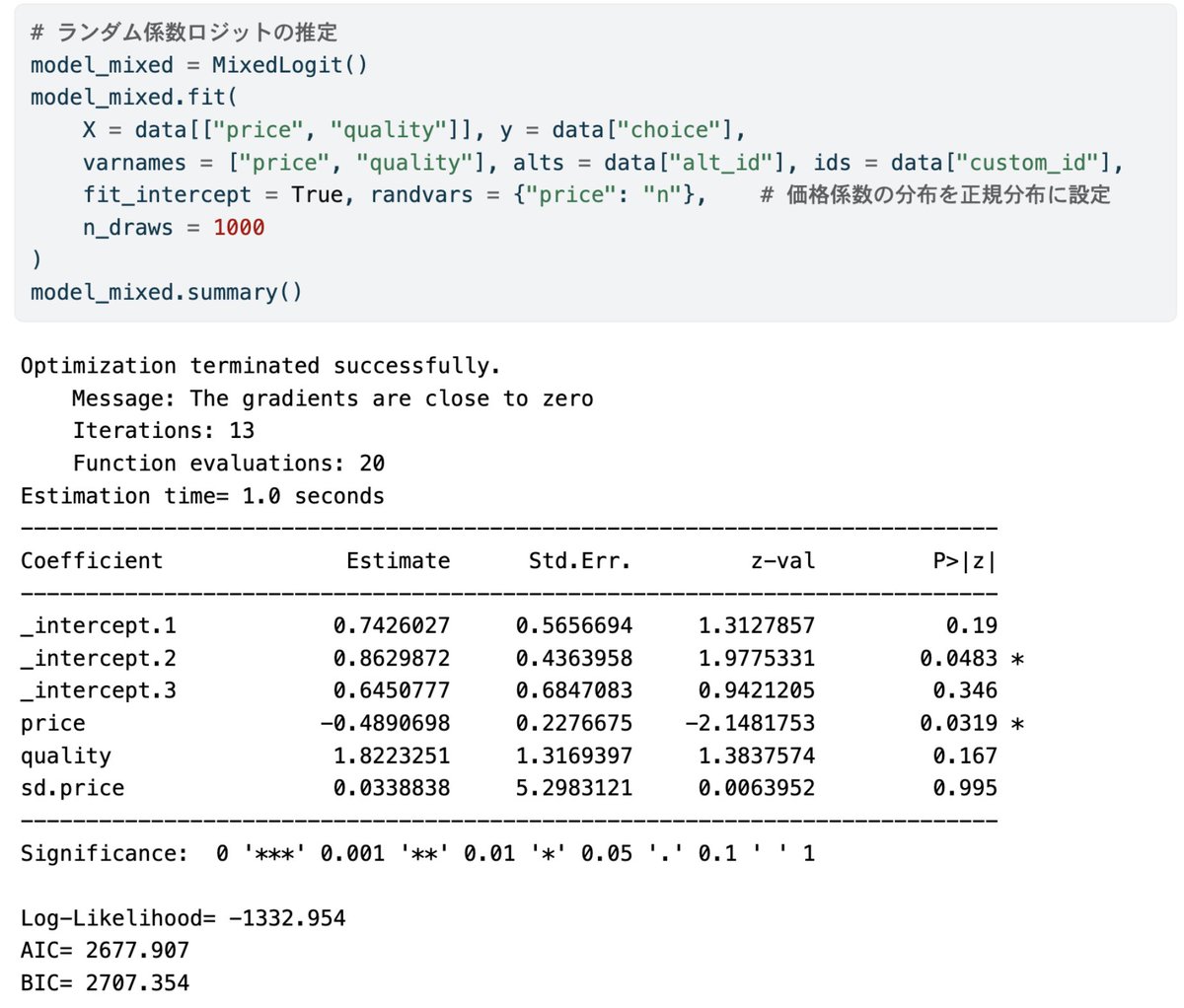This screenshot has height=1008, width=1184.
Task: Select the 'model_mixed = MixedLogit()' code line
Action: tap(198, 65)
